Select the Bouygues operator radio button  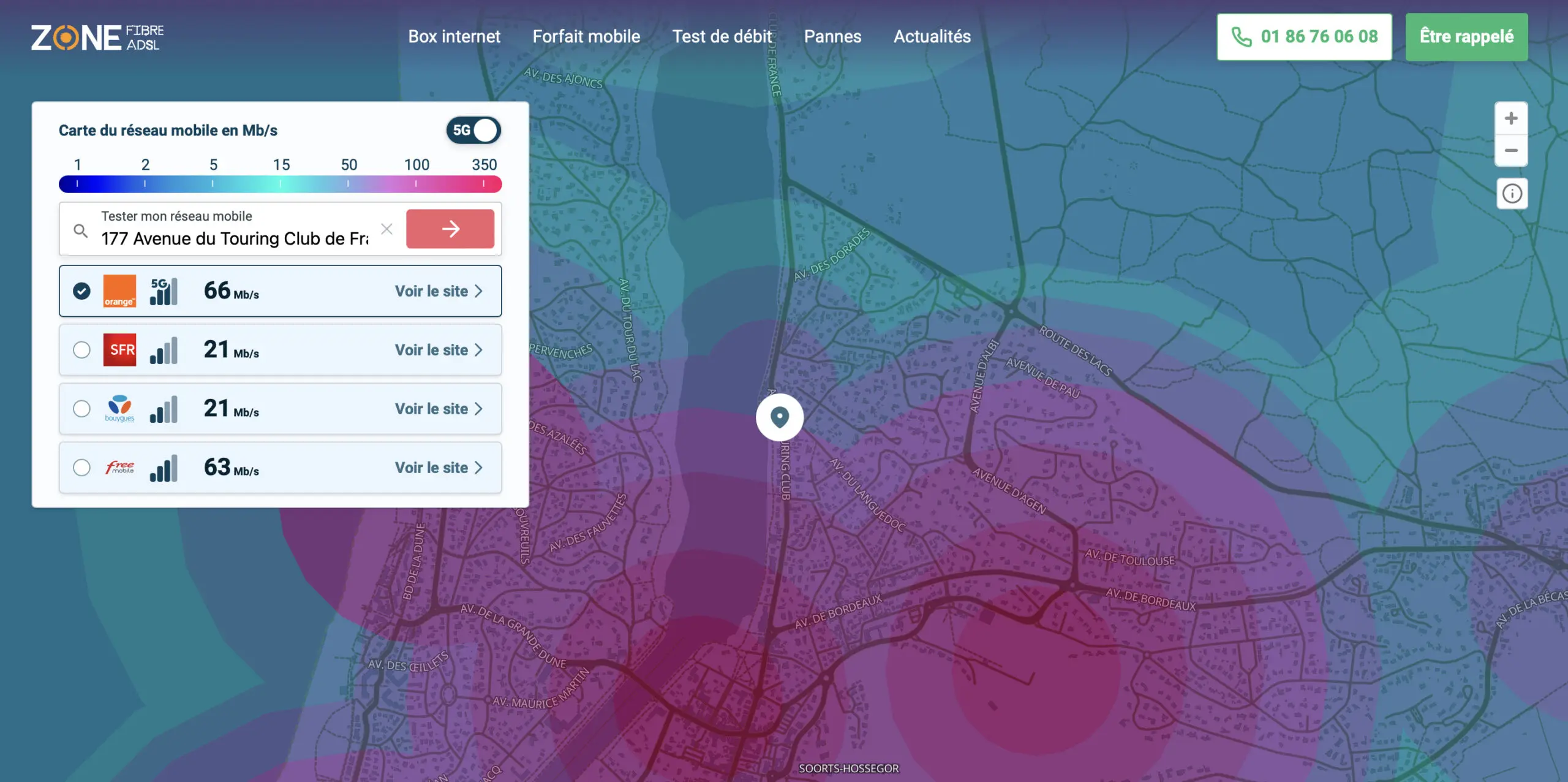point(81,409)
